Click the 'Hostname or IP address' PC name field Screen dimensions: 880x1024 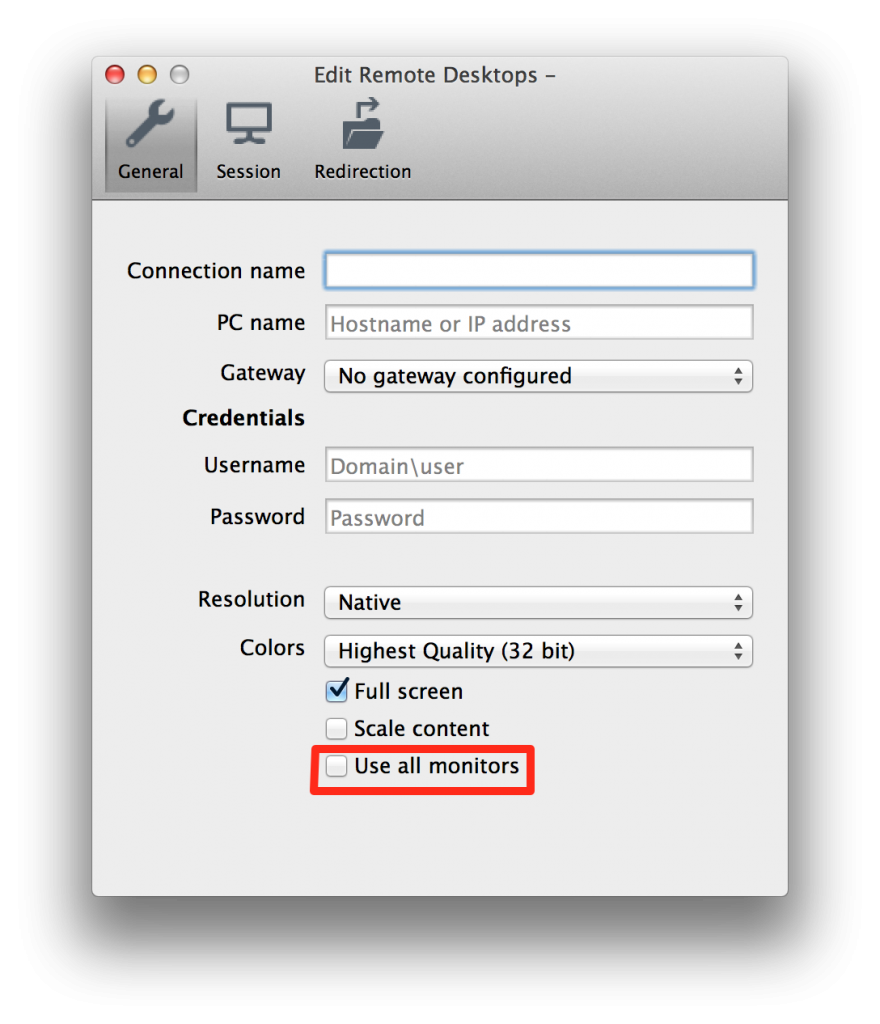click(538, 322)
